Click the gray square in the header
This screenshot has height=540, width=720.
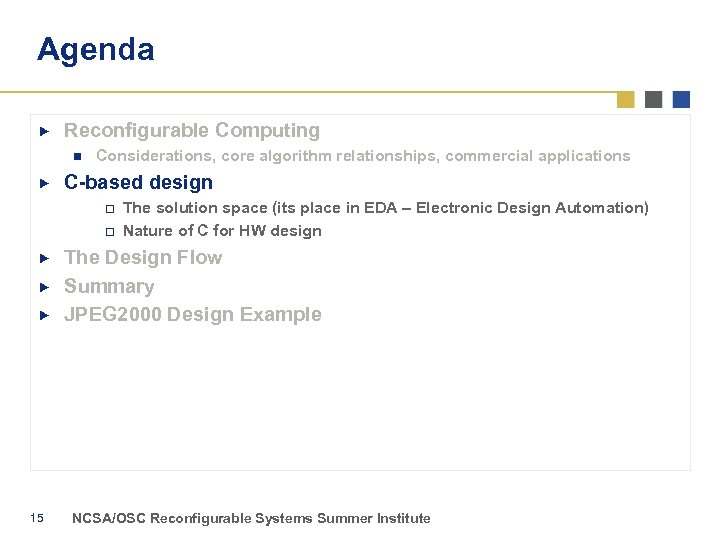pos(654,99)
